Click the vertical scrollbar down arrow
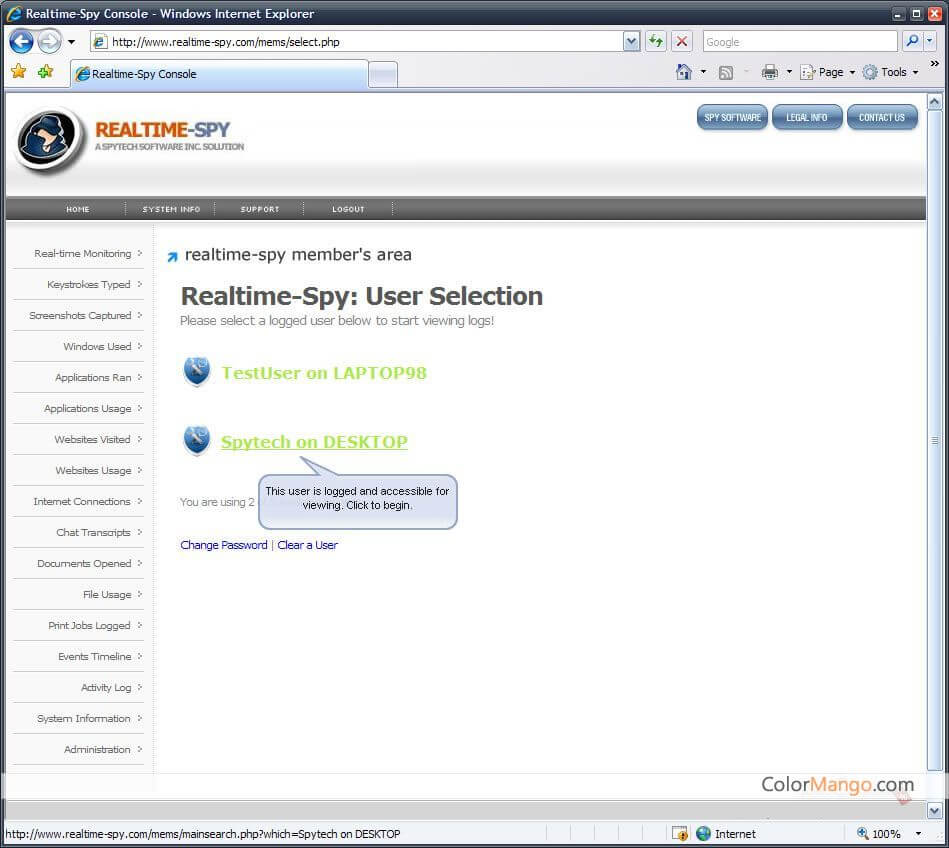949x848 pixels. click(x=934, y=810)
